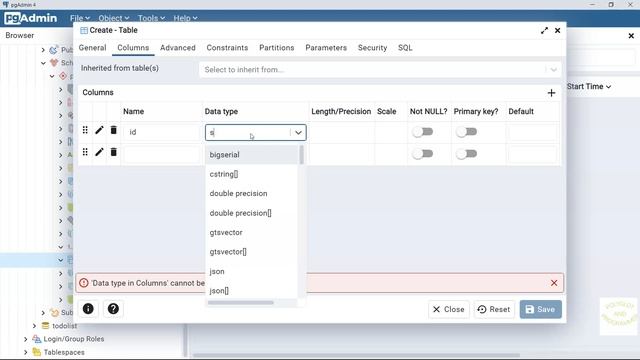Viewport: 640px width, 360px height.
Task: Click the todolist database icon
Action: (46, 326)
